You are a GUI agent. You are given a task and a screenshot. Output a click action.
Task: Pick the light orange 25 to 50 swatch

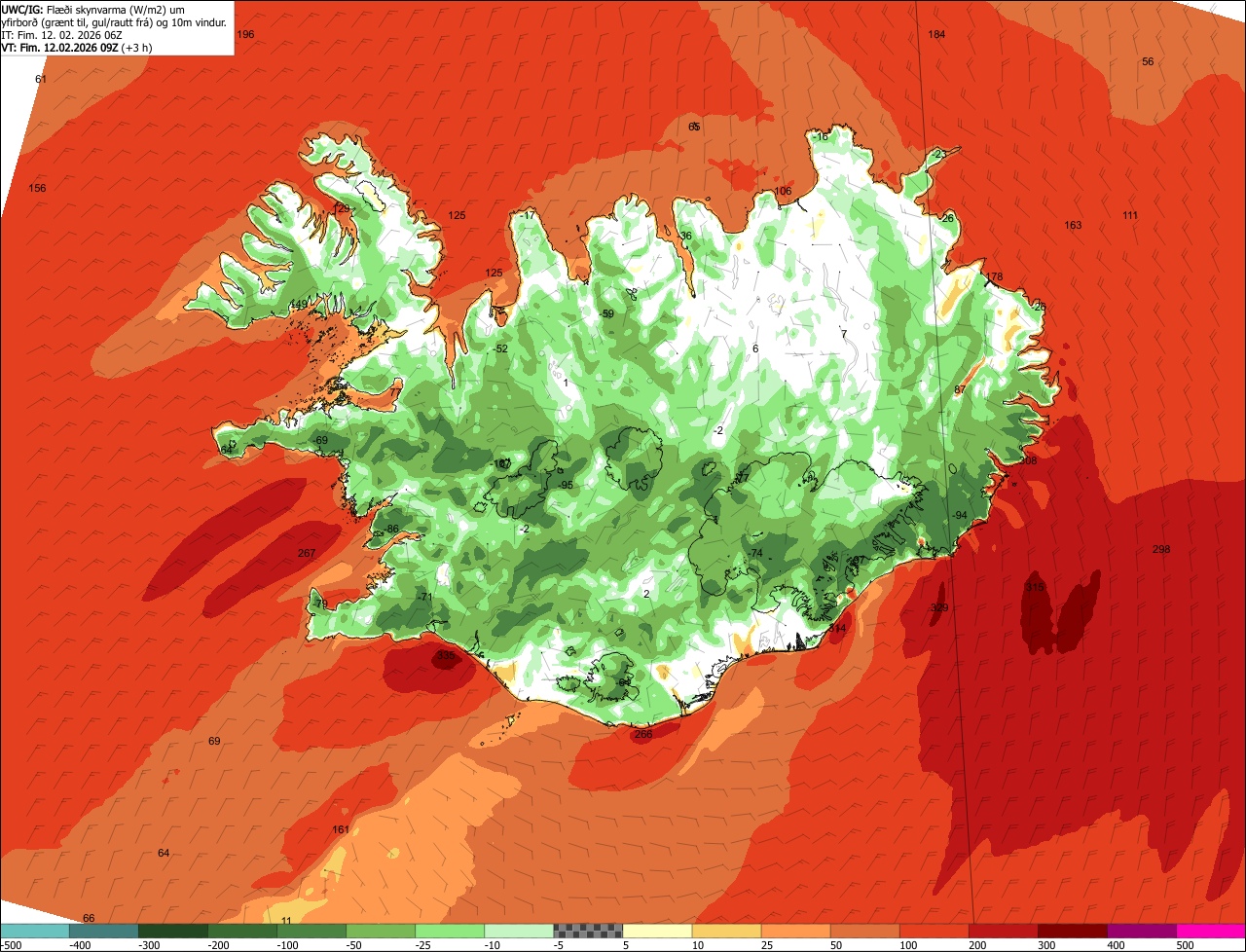[x=796, y=931]
